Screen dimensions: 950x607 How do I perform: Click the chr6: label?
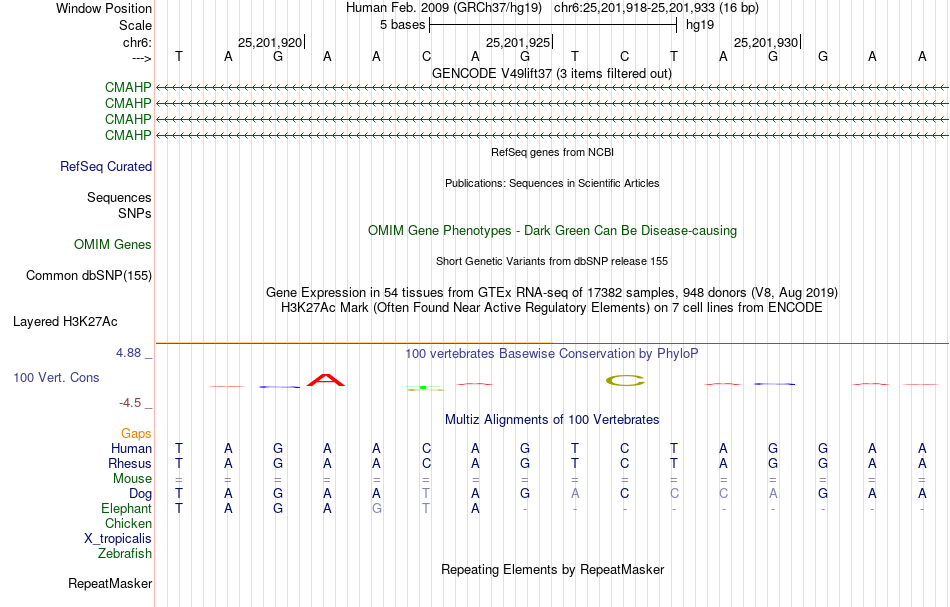click(x=138, y=42)
